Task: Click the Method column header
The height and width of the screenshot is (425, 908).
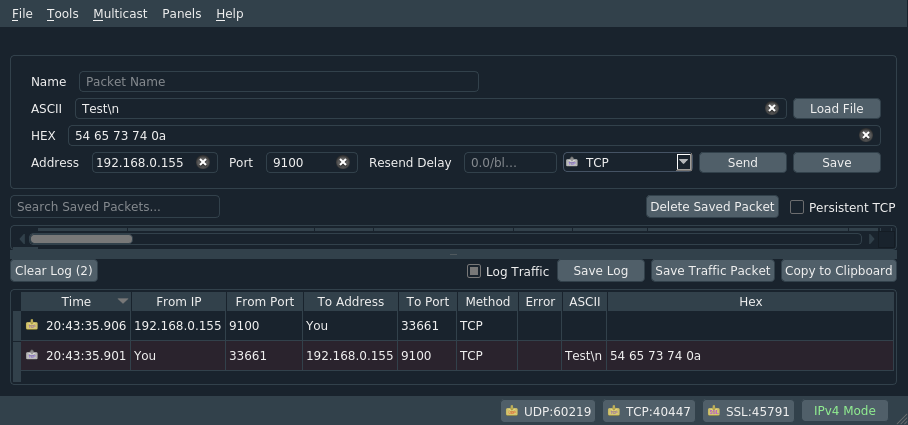Action: click(488, 302)
